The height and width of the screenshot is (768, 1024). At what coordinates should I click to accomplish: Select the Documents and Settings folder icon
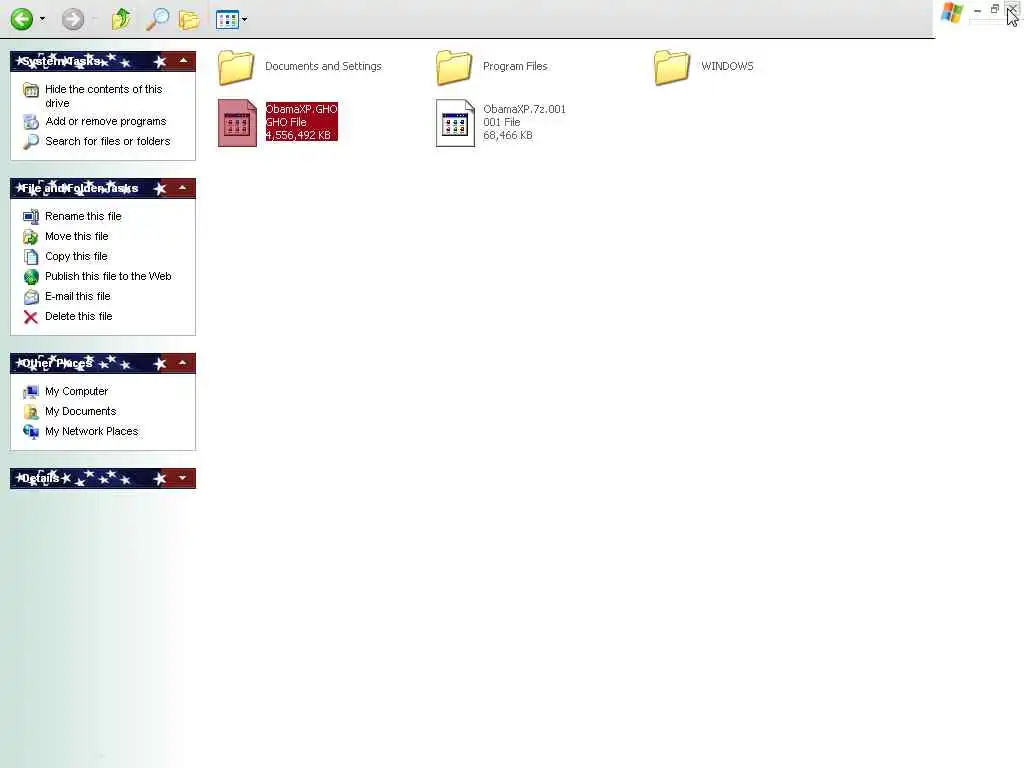click(x=236, y=67)
